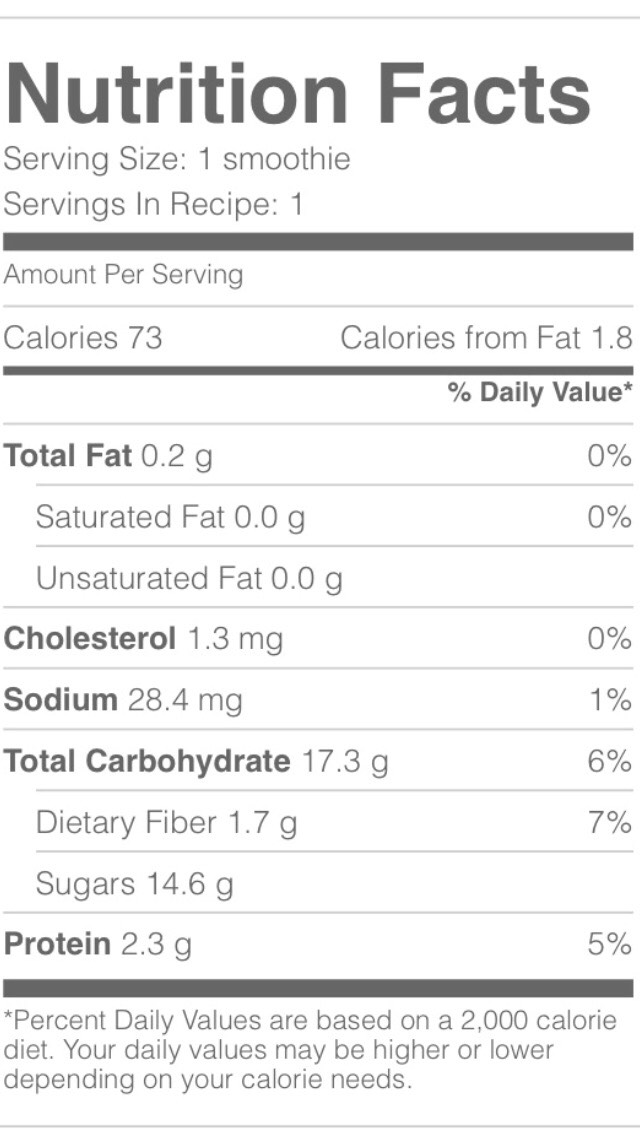The width and height of the screenshot is (640, 1136).
Task: Select the Sugars 14.6 g entry
Action: click(x=135, y=884)
